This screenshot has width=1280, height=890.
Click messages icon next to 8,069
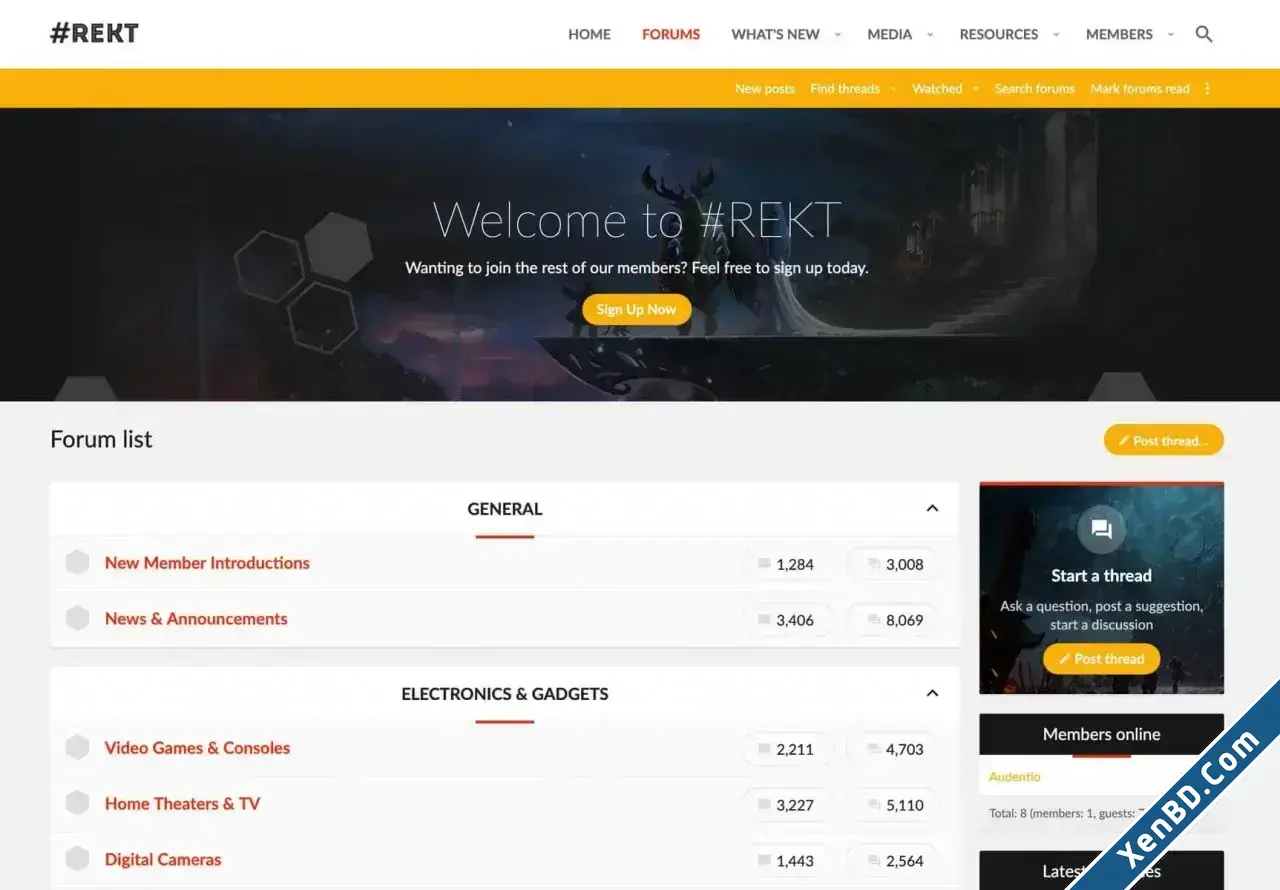point(874,621)
